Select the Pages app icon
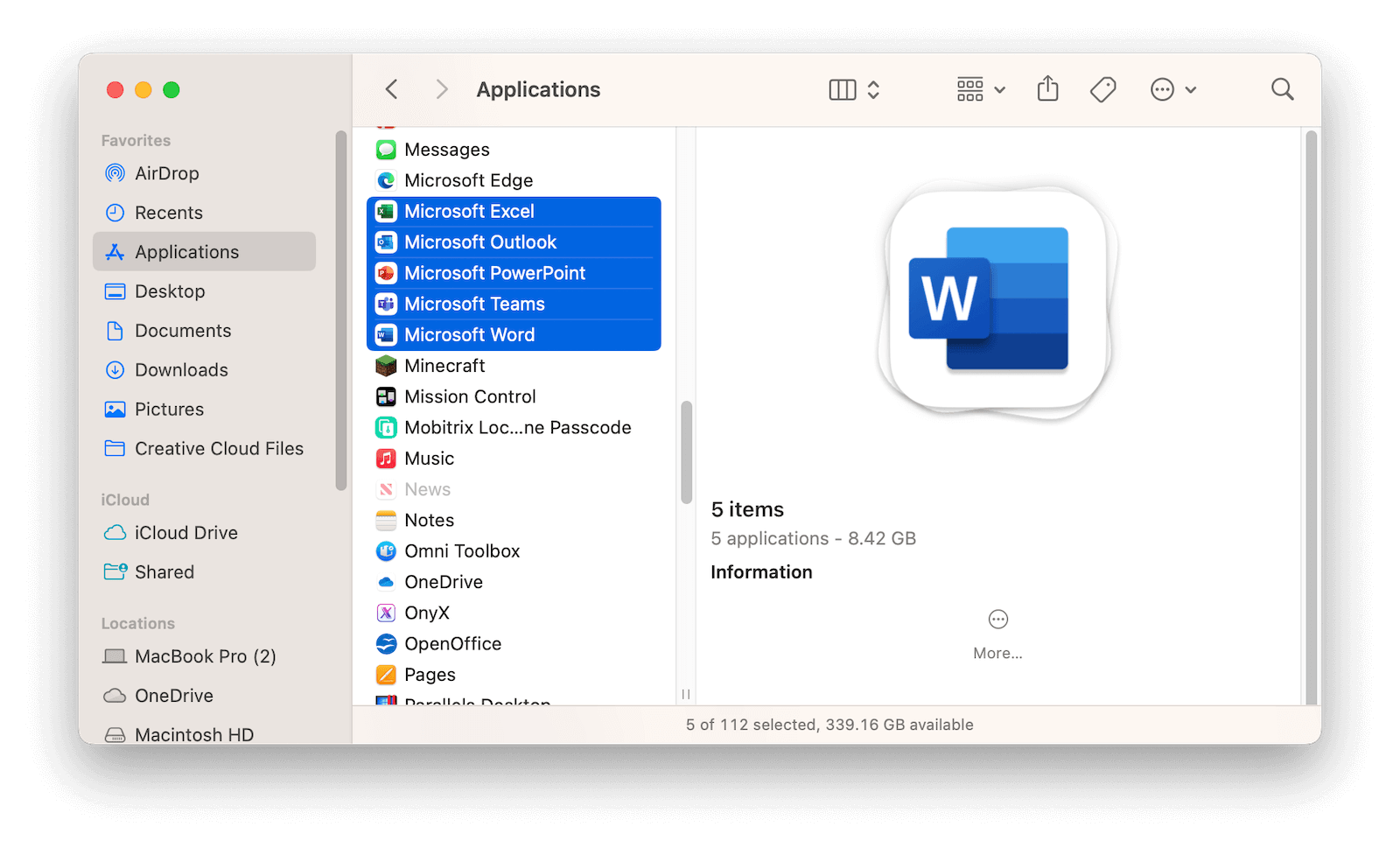This screenshot has height=848, width=1400. (386, 675)
